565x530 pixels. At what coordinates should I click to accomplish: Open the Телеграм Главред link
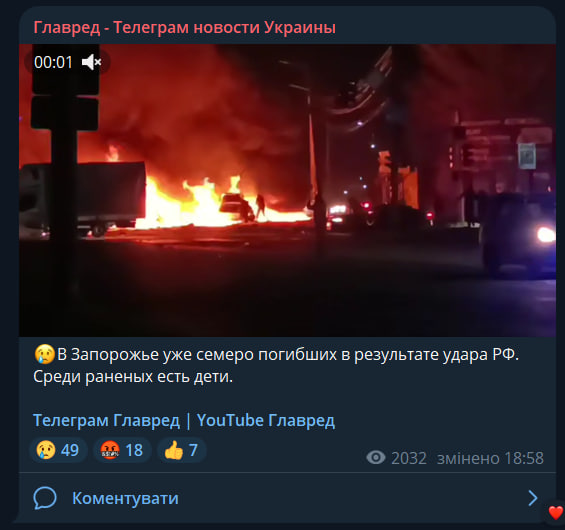106,420
